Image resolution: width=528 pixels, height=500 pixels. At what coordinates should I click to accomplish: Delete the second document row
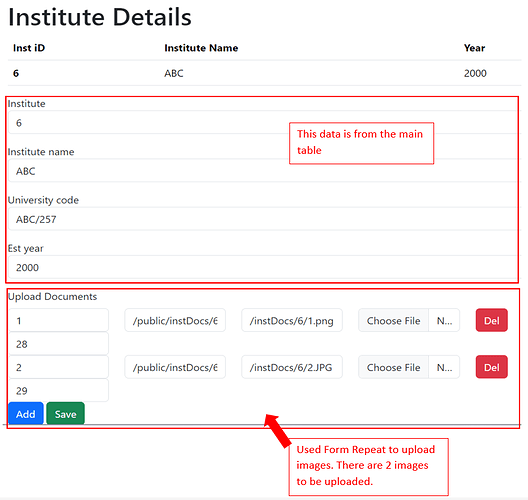pos(491,367)
